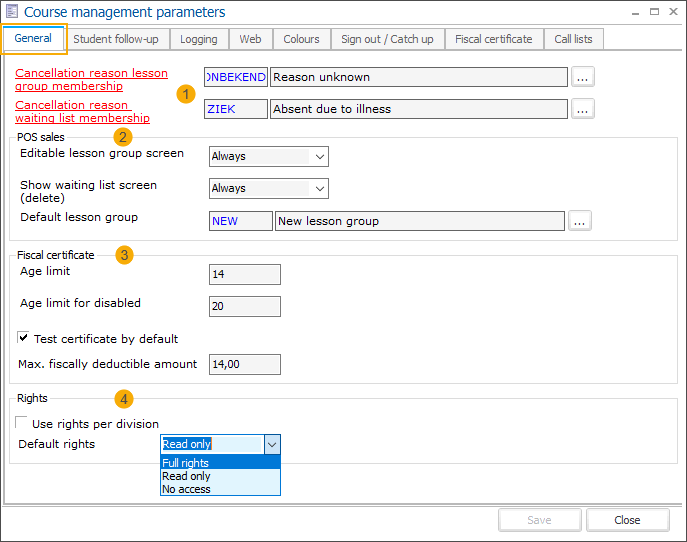The width and height of the screenshot is (687, 542).
Task: Click Max. fiscally deductible amount field
Action: (245, 365)
